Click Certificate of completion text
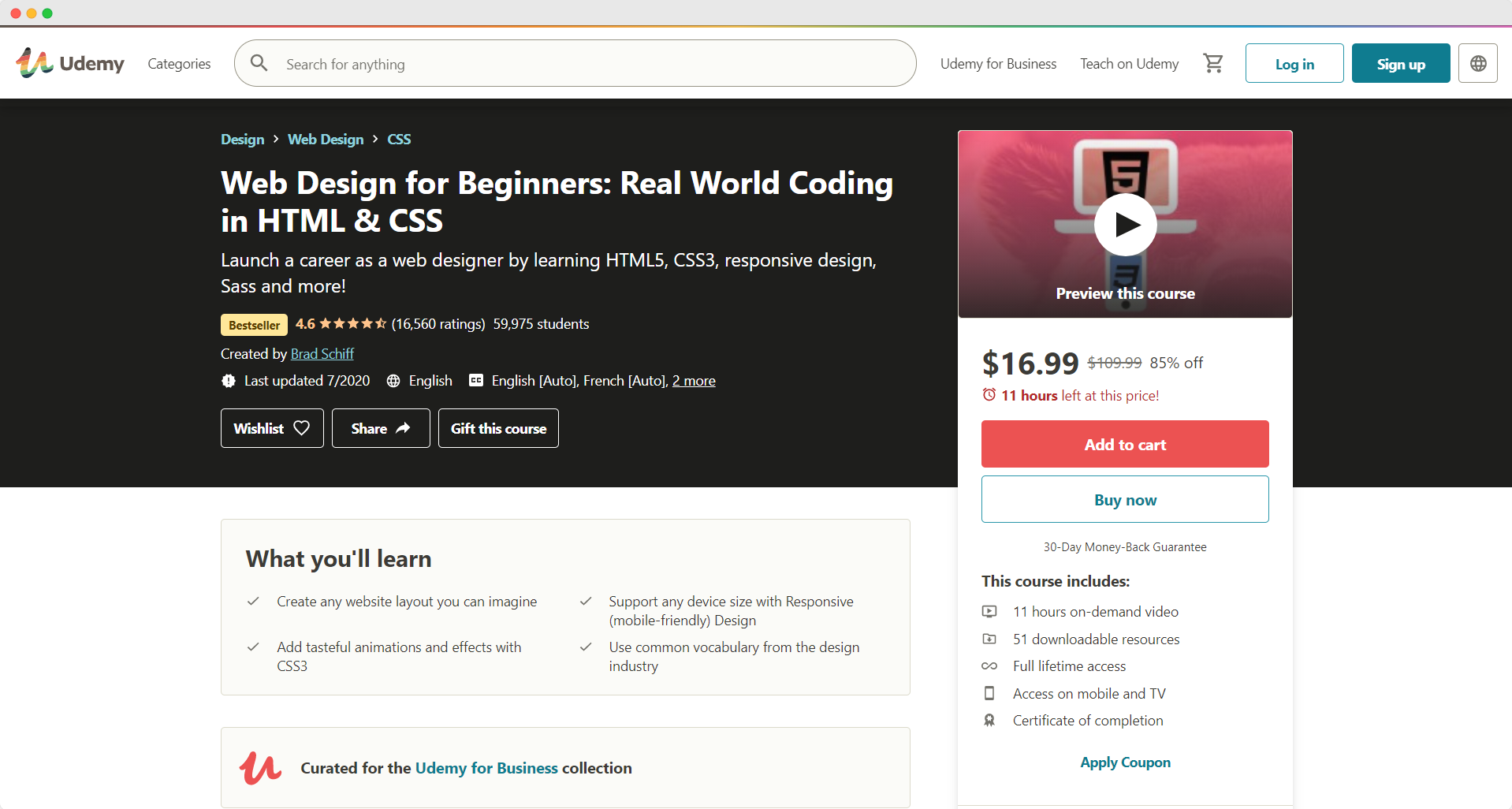1512x809 pixels. point(1088,721)
